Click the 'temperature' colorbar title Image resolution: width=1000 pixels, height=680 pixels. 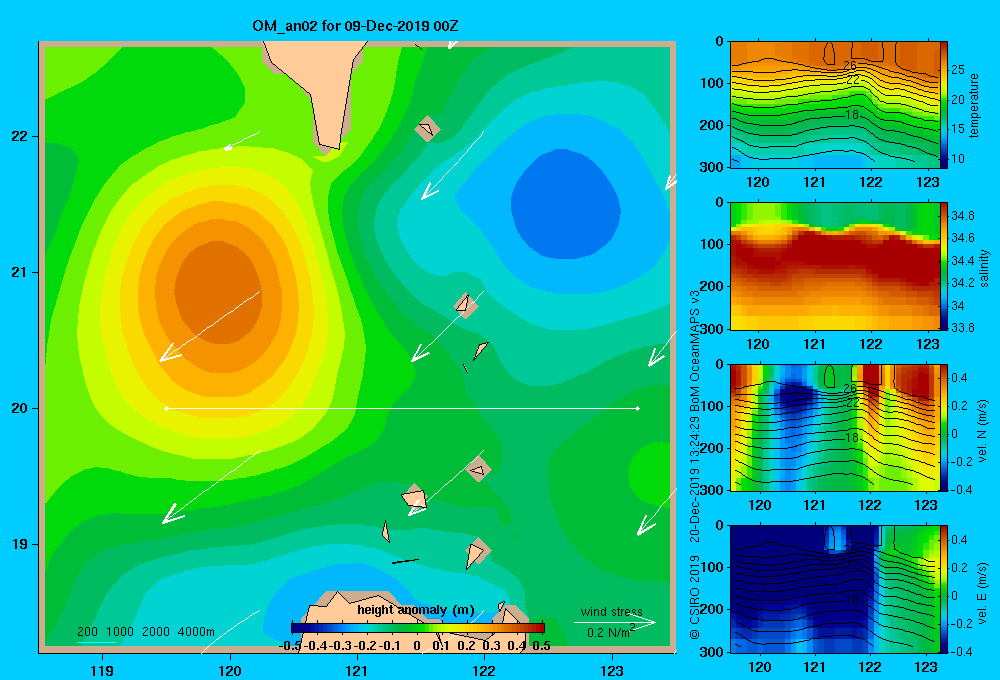[974, 105]
